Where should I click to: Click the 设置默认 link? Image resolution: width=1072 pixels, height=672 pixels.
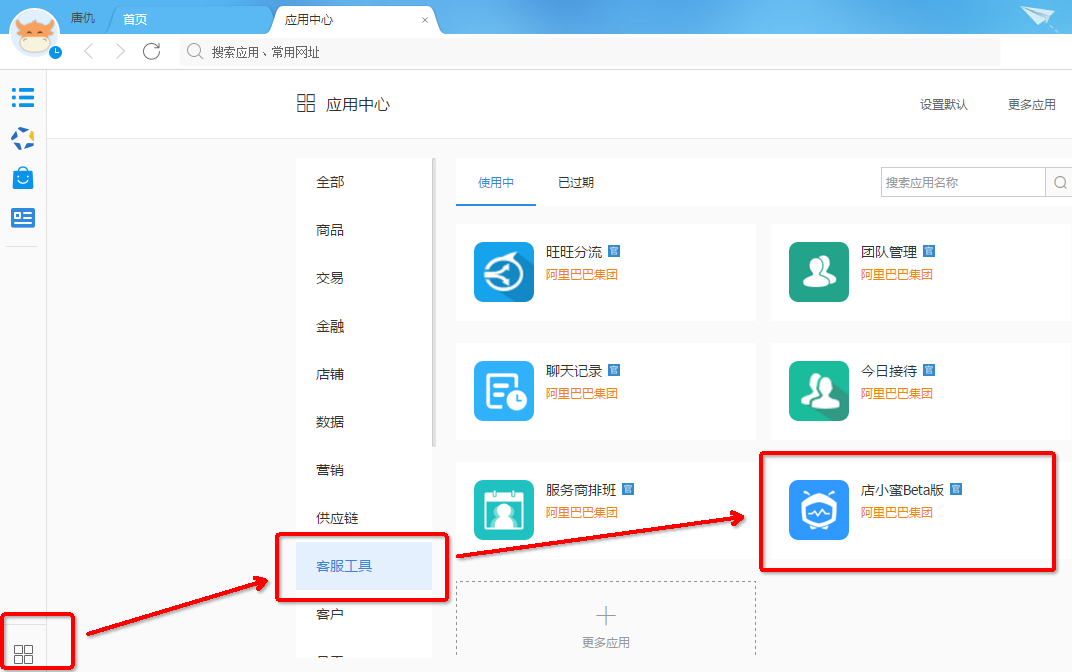pos(943,104)
